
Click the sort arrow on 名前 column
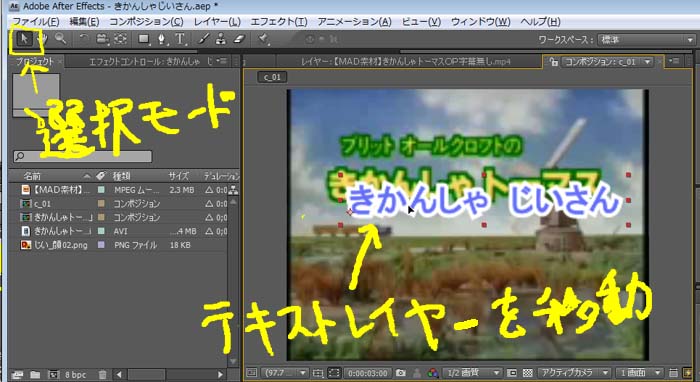tap(87, 176)
